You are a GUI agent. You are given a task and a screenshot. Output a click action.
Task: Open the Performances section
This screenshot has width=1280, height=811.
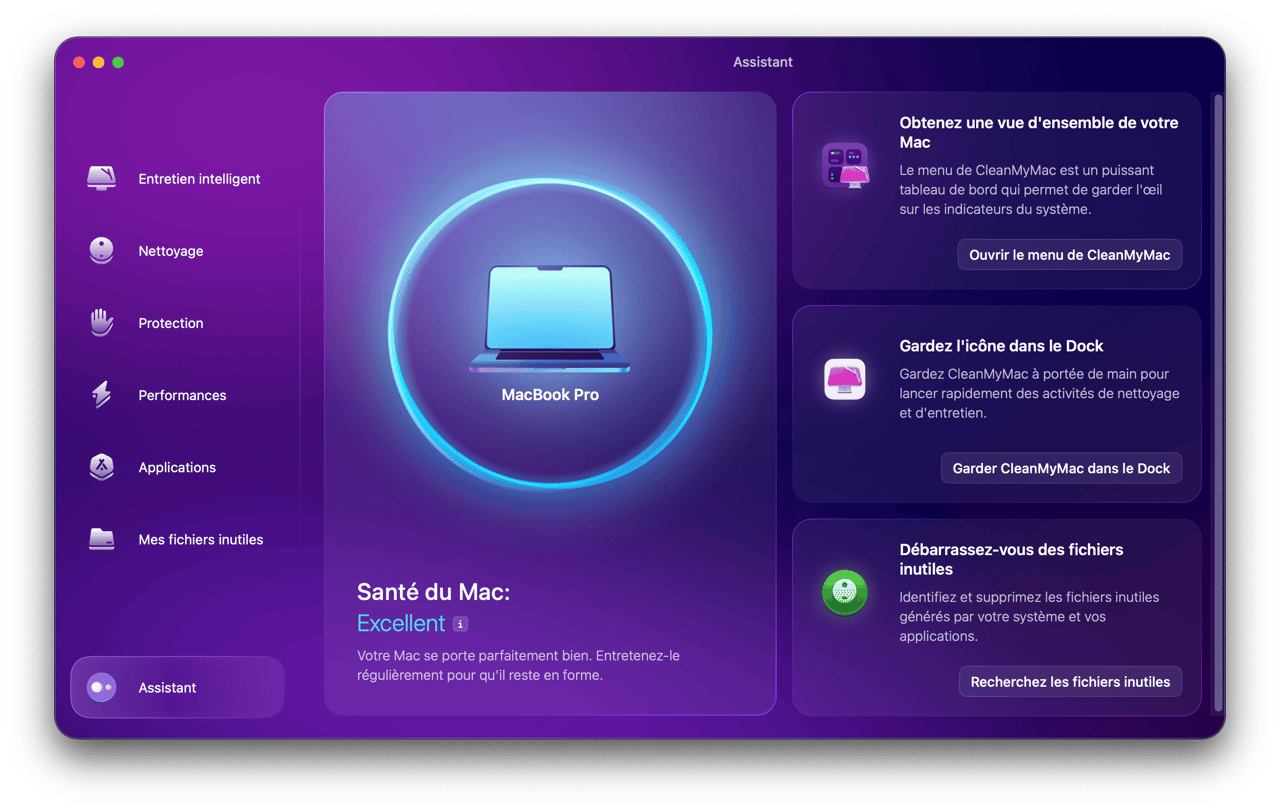178,395
